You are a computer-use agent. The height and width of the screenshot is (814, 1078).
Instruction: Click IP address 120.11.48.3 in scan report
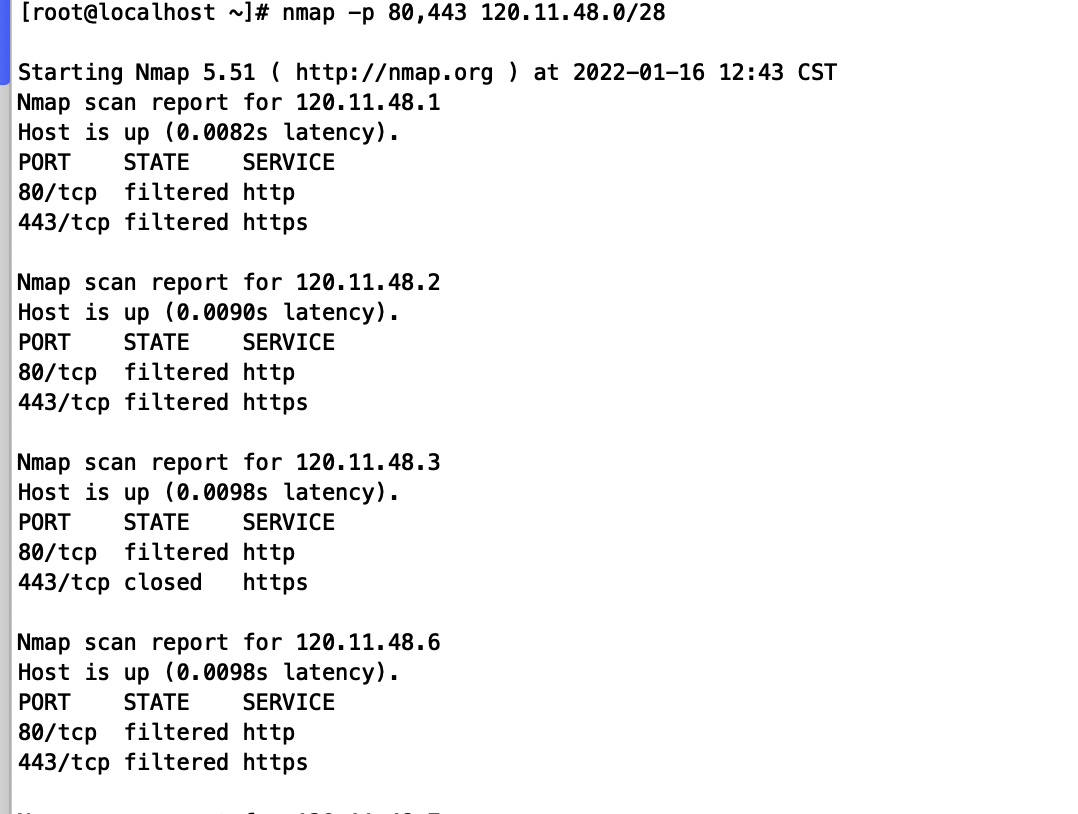coord(368,462)
